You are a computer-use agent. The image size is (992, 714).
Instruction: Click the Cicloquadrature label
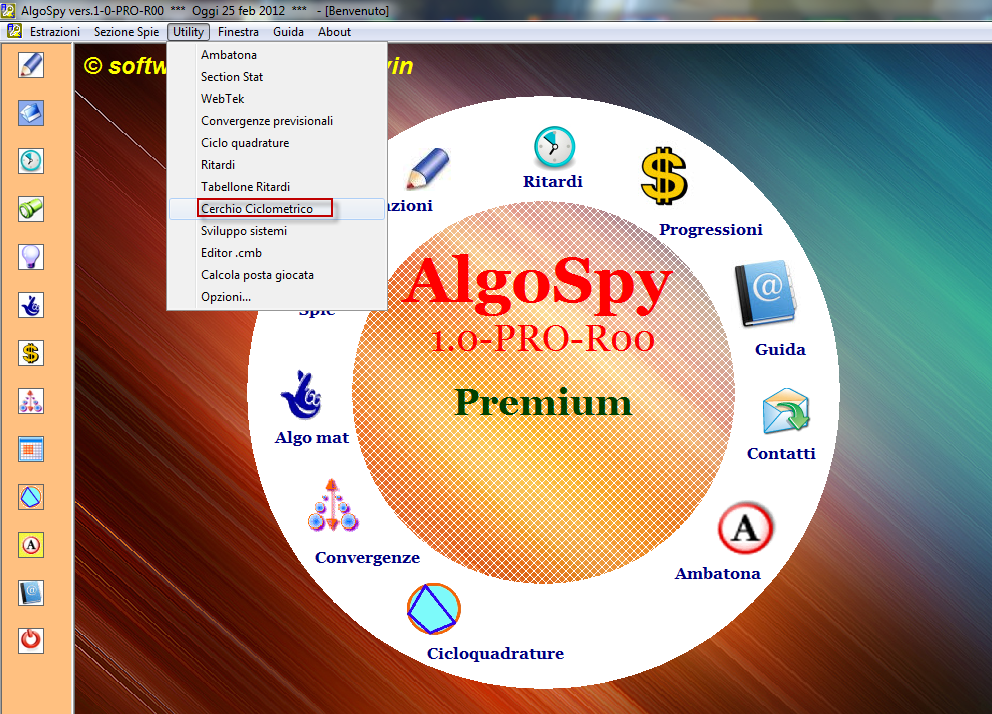[x=495, y=654]
